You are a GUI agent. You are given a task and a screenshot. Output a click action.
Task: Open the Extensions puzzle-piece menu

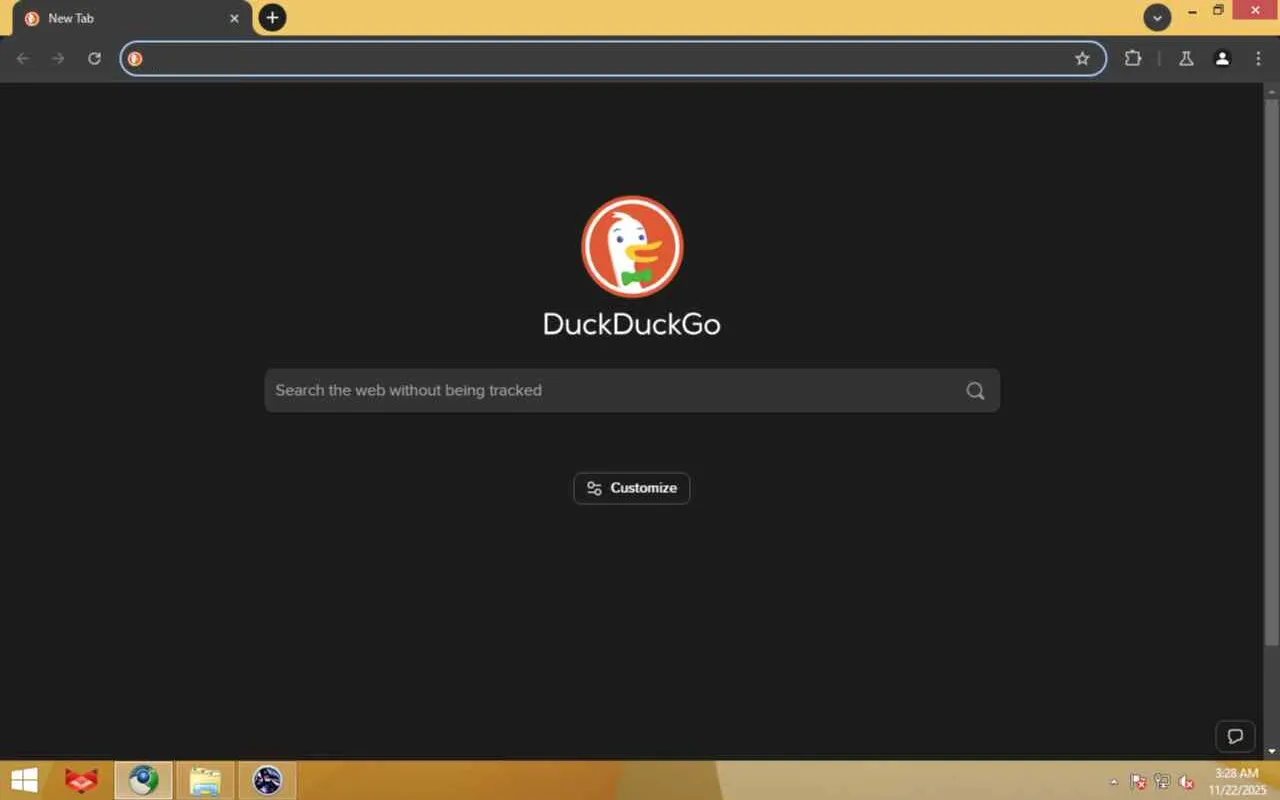click(1133, 59)
